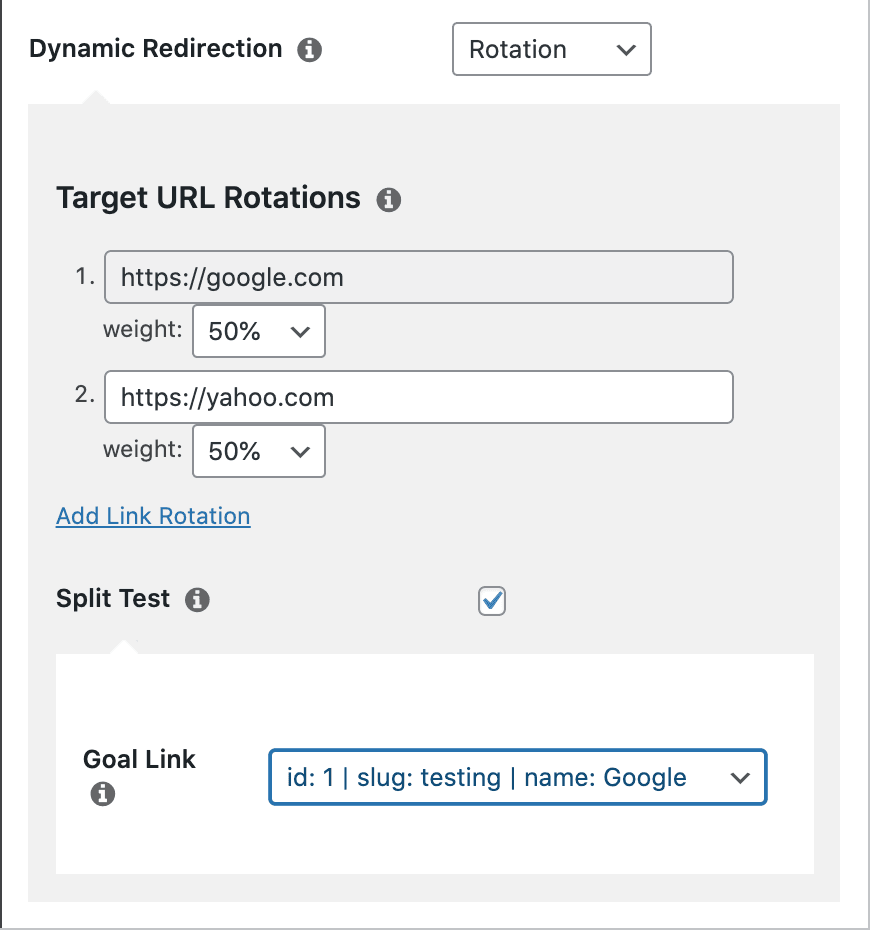Click the info icon beside Dynamic Redirection

coord(310,50)
